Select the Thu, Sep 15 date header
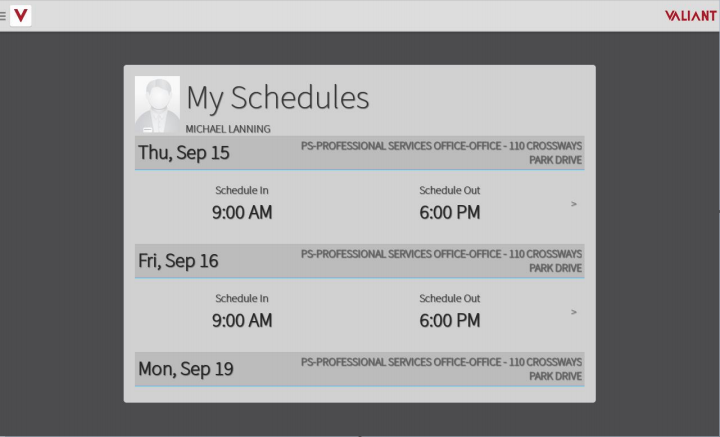The width and height of the screenshot is (720, 437). coord(184,153)
